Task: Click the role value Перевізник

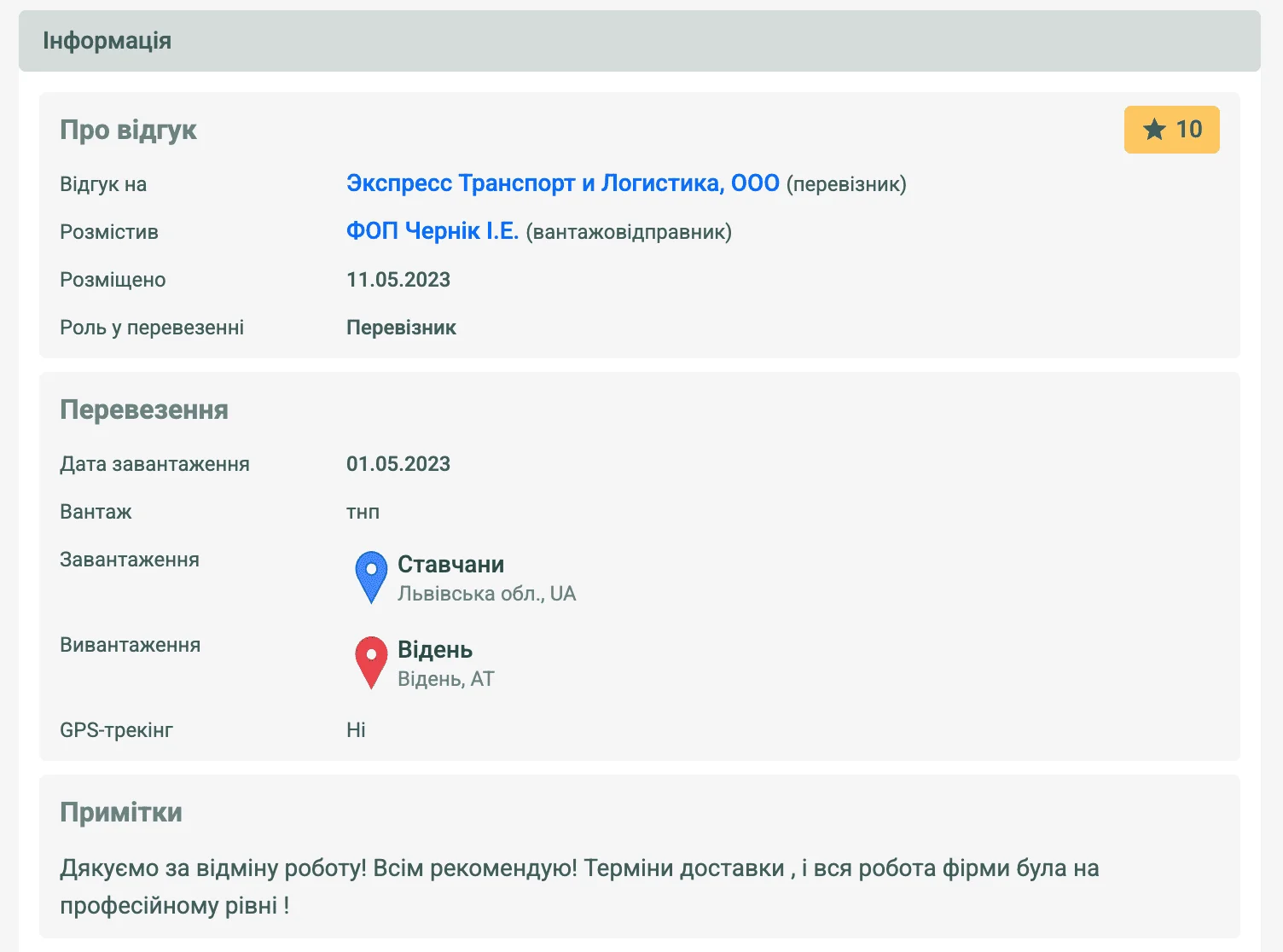Action: [401, 328]
